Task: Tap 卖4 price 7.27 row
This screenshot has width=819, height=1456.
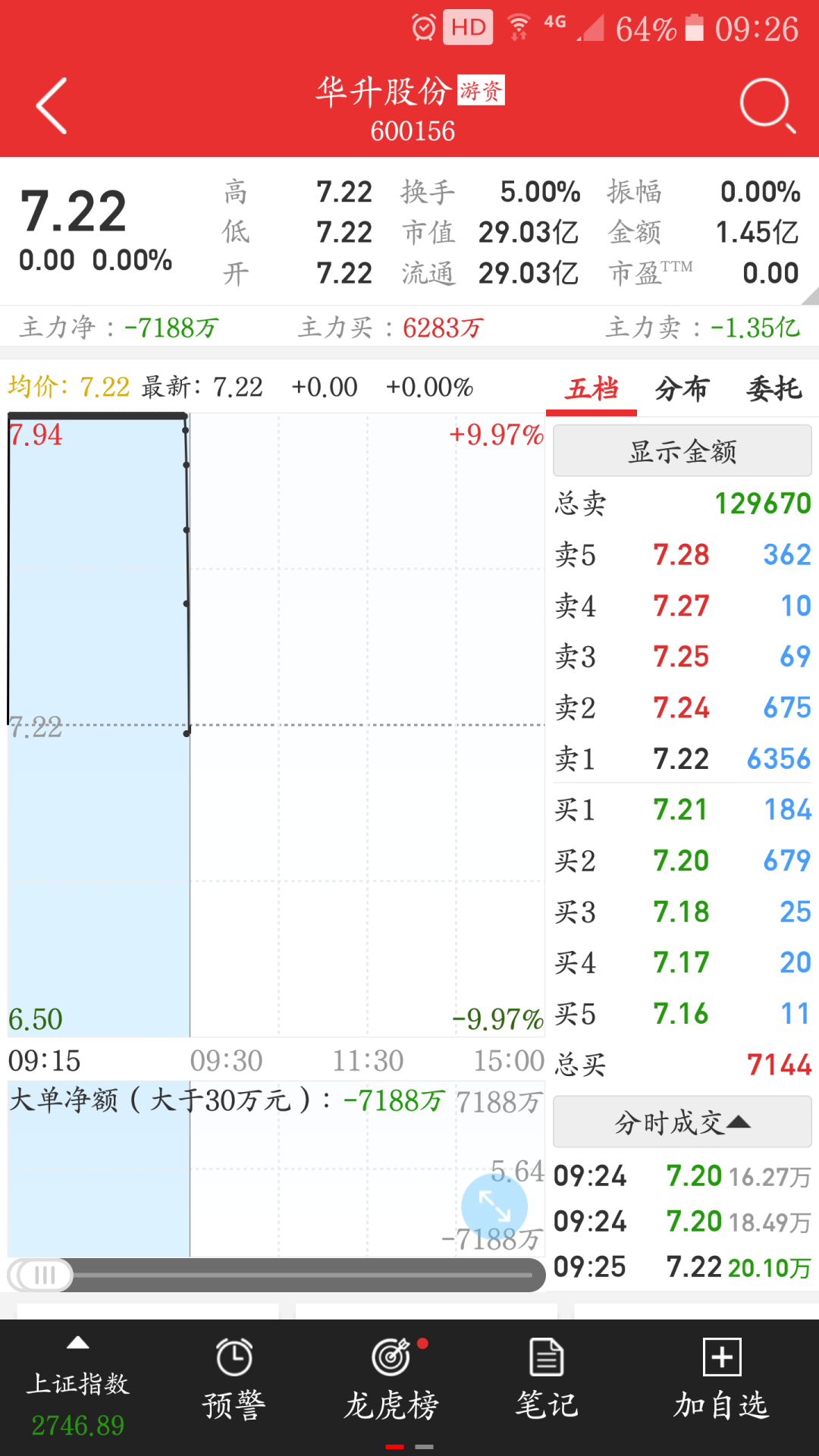Action: [x=682, y=606]
